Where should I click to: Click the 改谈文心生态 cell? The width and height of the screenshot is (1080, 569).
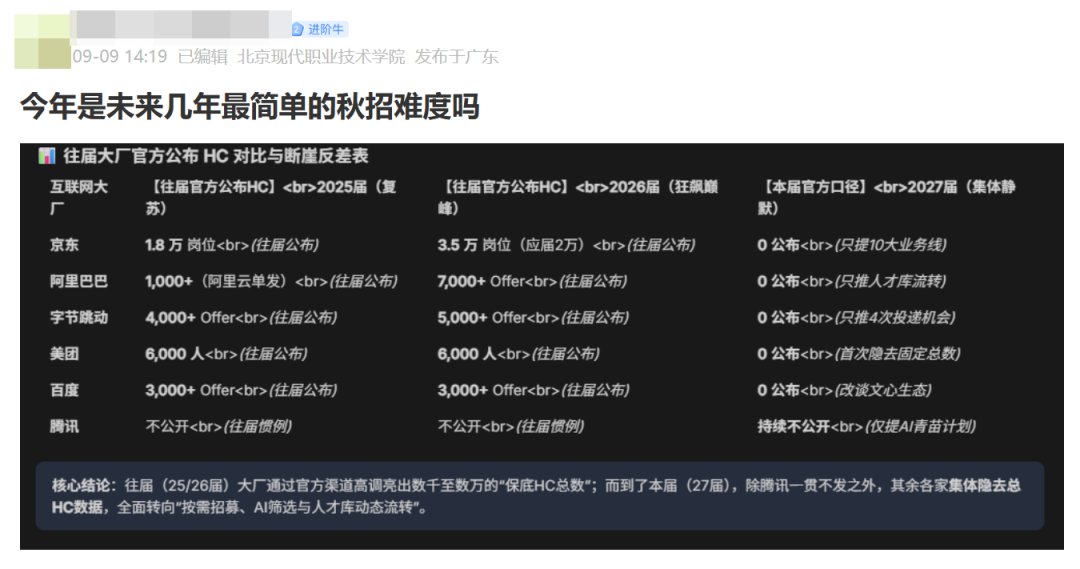844,391
